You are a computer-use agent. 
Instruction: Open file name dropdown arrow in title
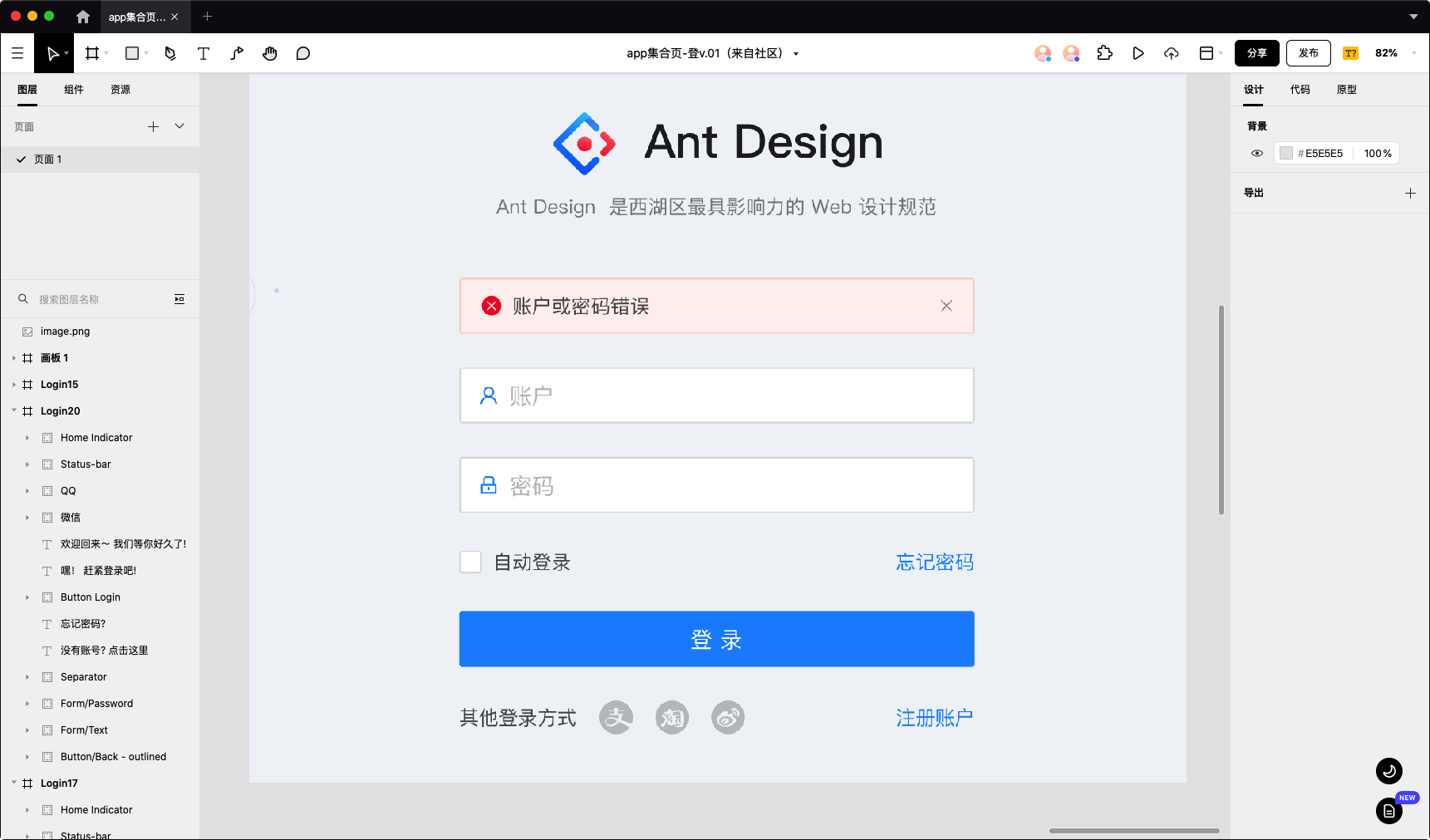pyautogui.click(x=796, y=54)
